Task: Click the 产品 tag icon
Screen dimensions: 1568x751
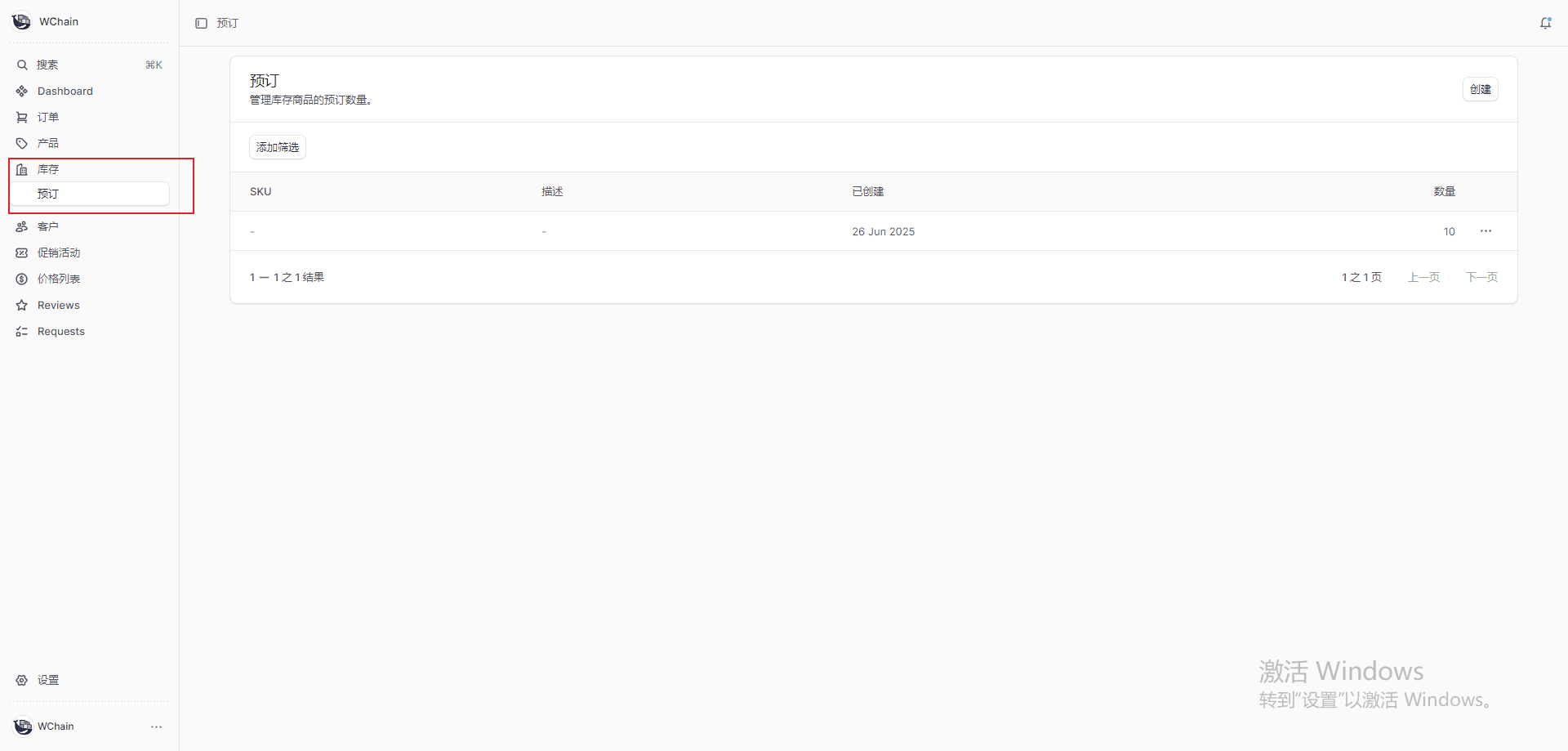Action: pos(22,144)
